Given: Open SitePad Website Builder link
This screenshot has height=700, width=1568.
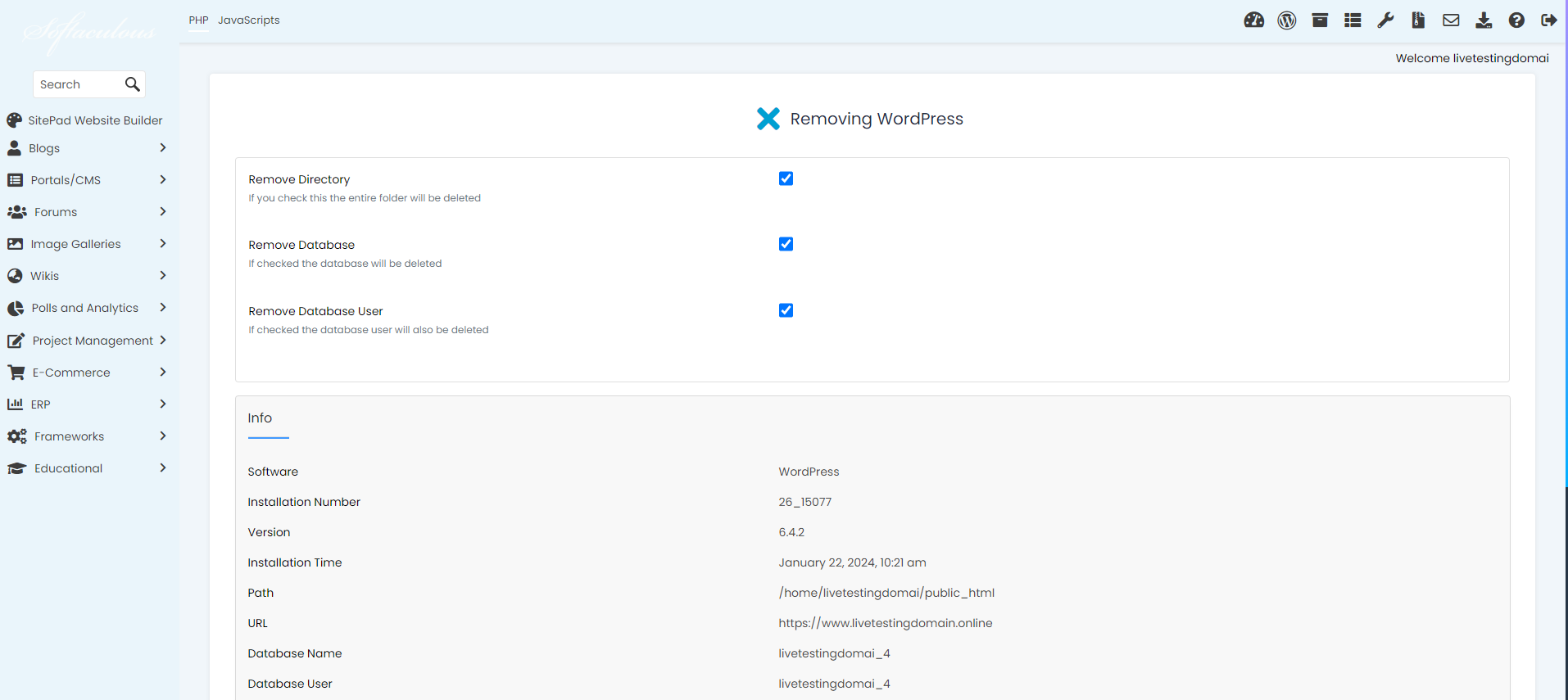Looking at the screenshot, I should 95,120.
